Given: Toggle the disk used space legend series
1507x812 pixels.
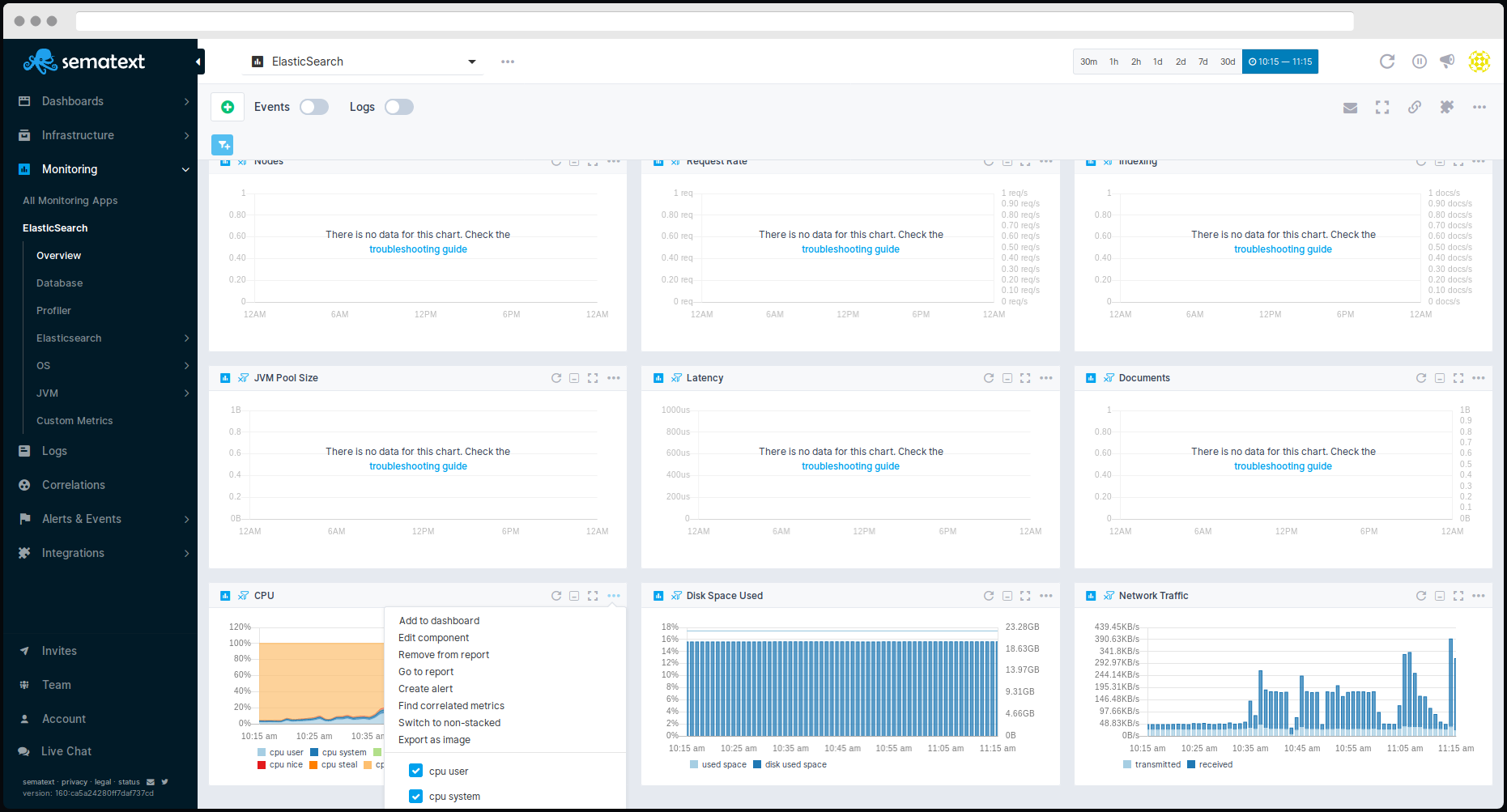Looking at the screenshot, I should click(790, 764).
